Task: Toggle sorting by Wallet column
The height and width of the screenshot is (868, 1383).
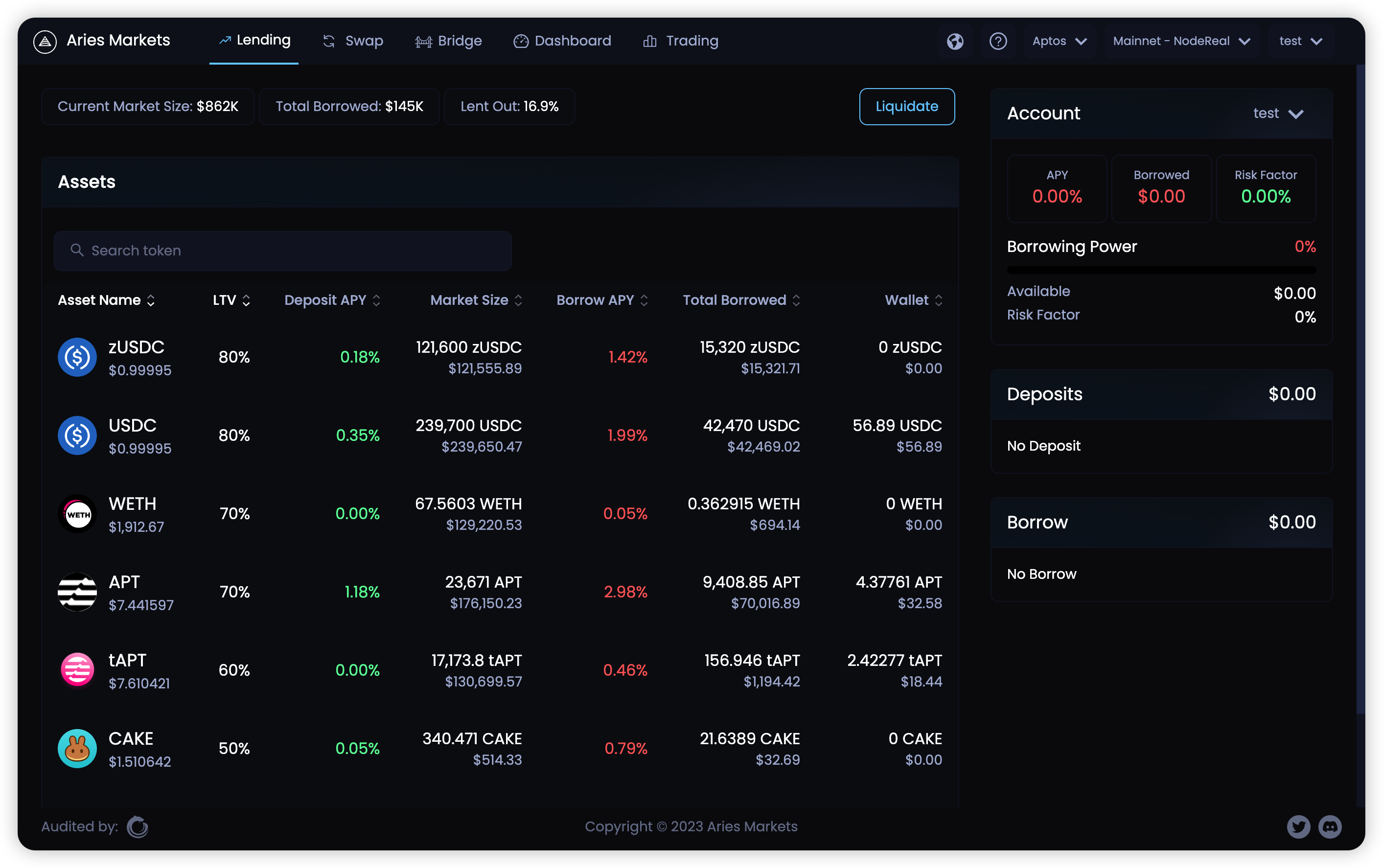Action: pyautogui.click(x=913, y=300)
